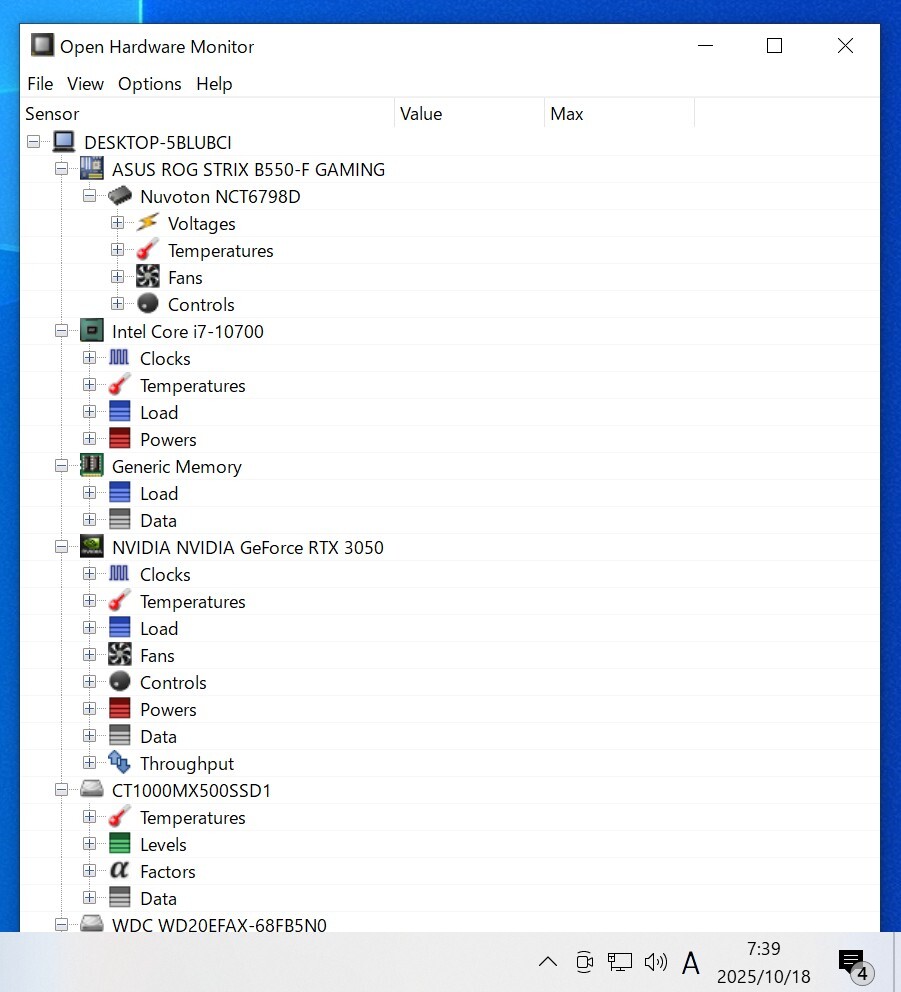
Task: Click the fan icon under Nuvoton NCT6798D
Action: (x=147, y=277)
